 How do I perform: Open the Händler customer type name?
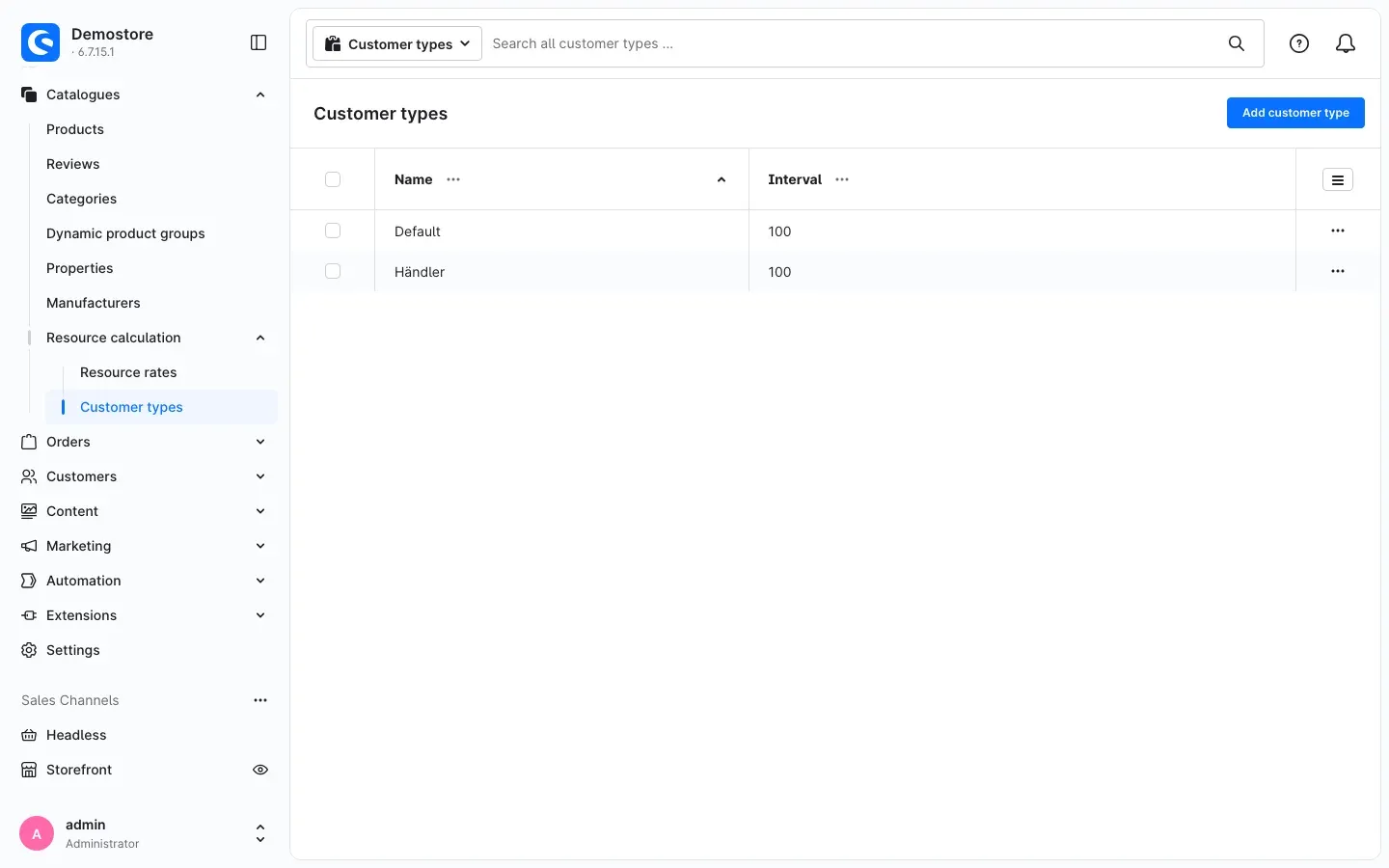(420, 272)
